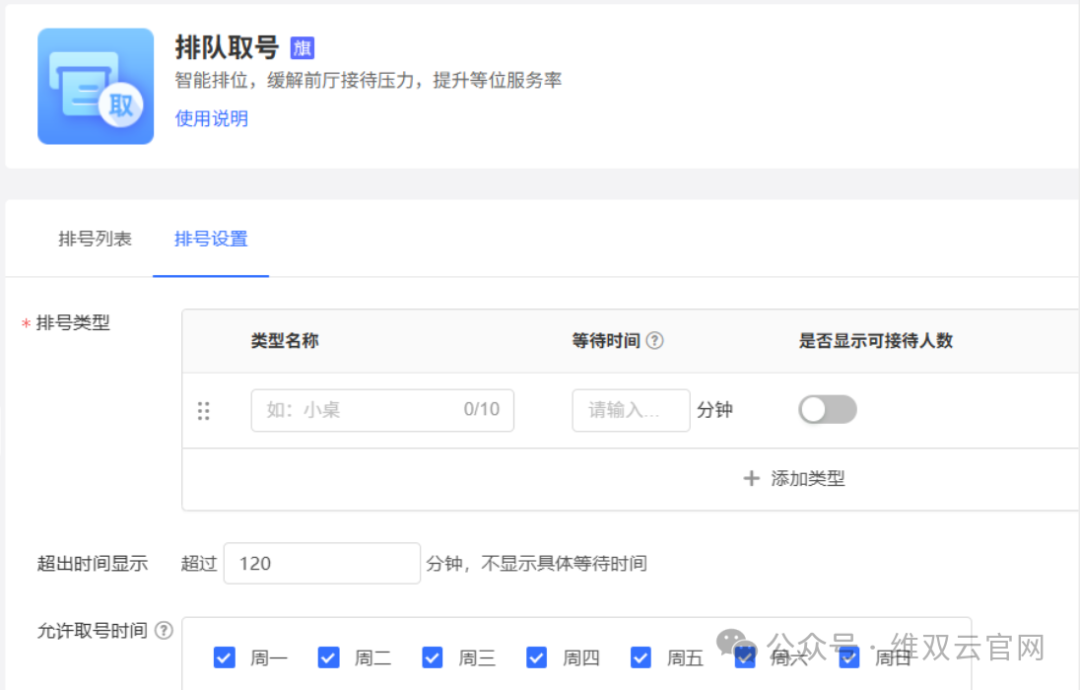Click the 旗 badge next to title

tap(302, 48)
